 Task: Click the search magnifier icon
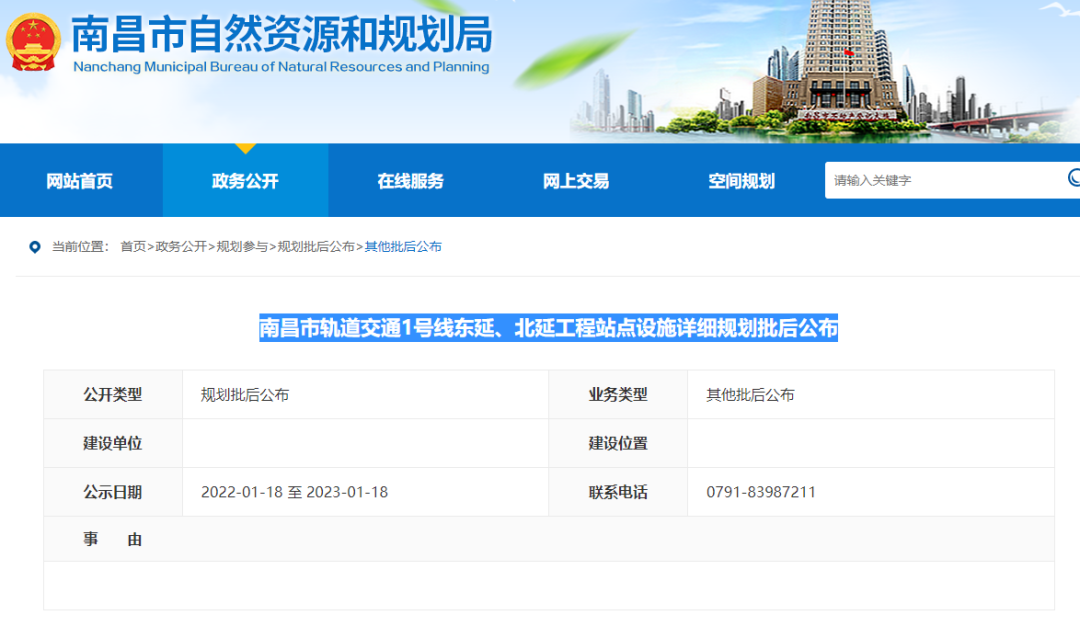coord(1073,179)
